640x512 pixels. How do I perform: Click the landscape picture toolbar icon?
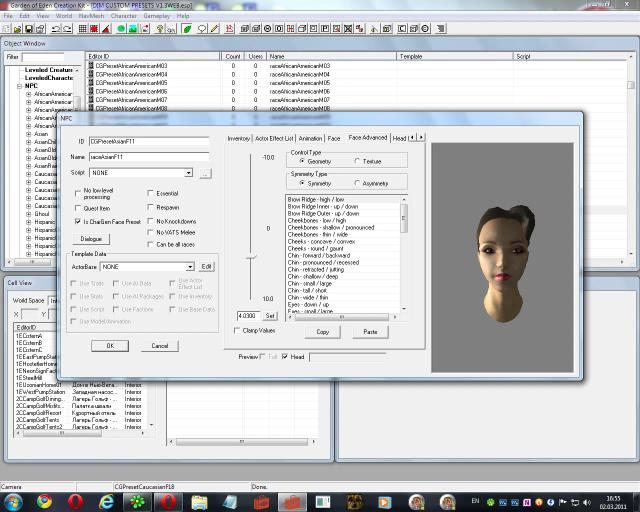point(133,29)
